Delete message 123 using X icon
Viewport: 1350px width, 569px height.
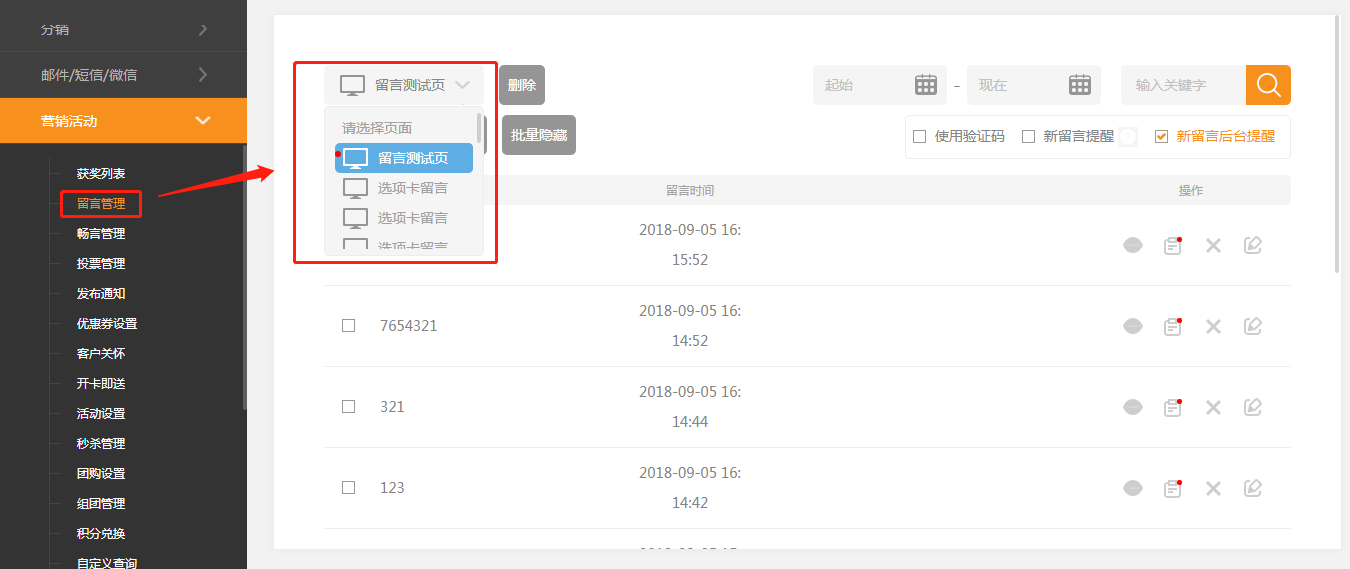click(x=1213, y=488)
